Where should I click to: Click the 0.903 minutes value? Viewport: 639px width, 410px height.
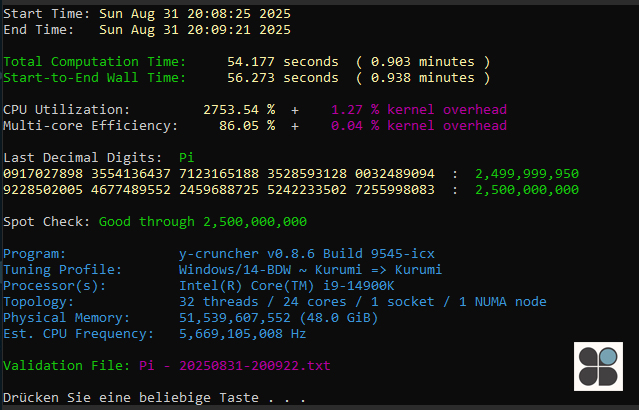tap(423, 62)
